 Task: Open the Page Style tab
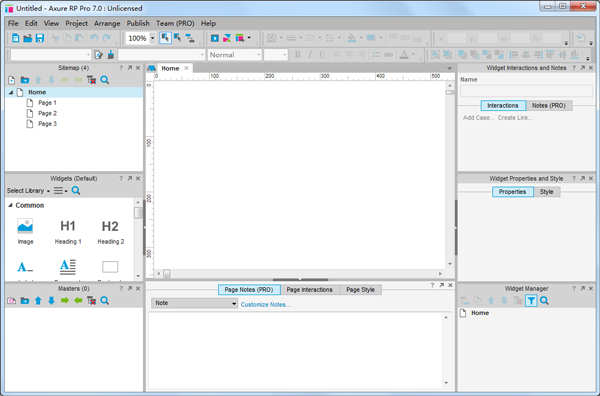point(360,290)
